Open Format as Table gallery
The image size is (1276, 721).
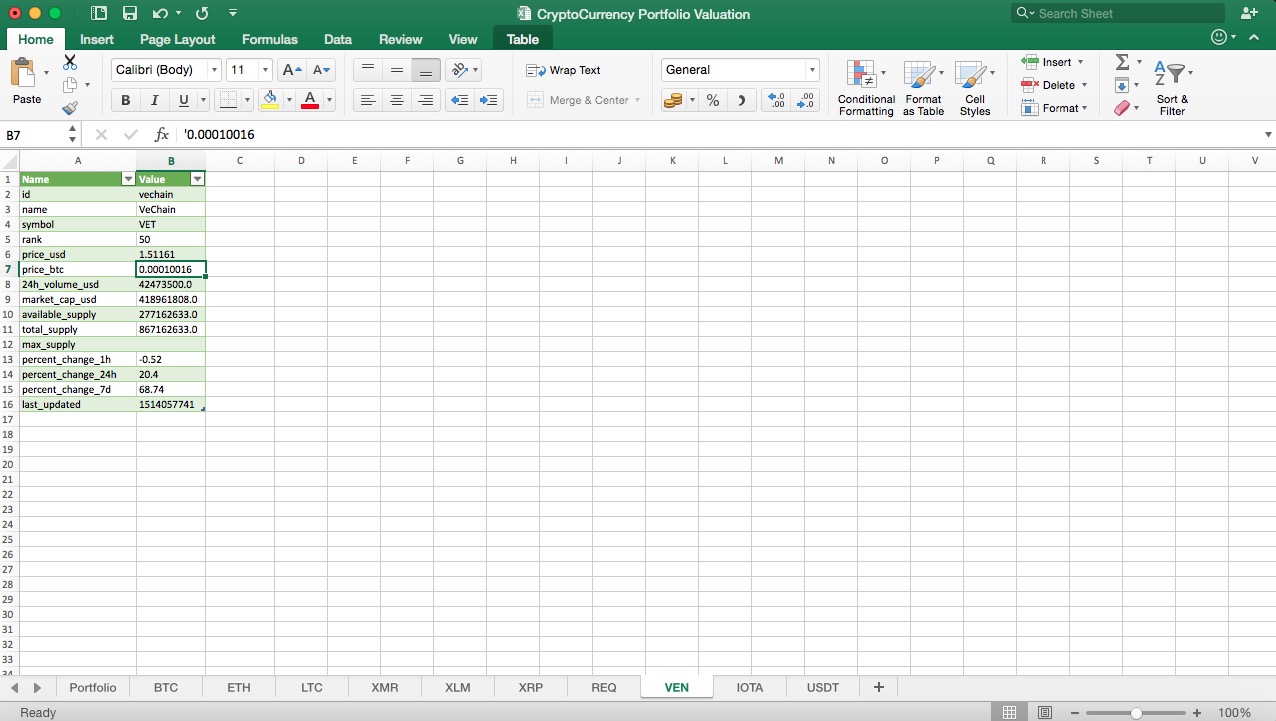[x=923, y=88]
